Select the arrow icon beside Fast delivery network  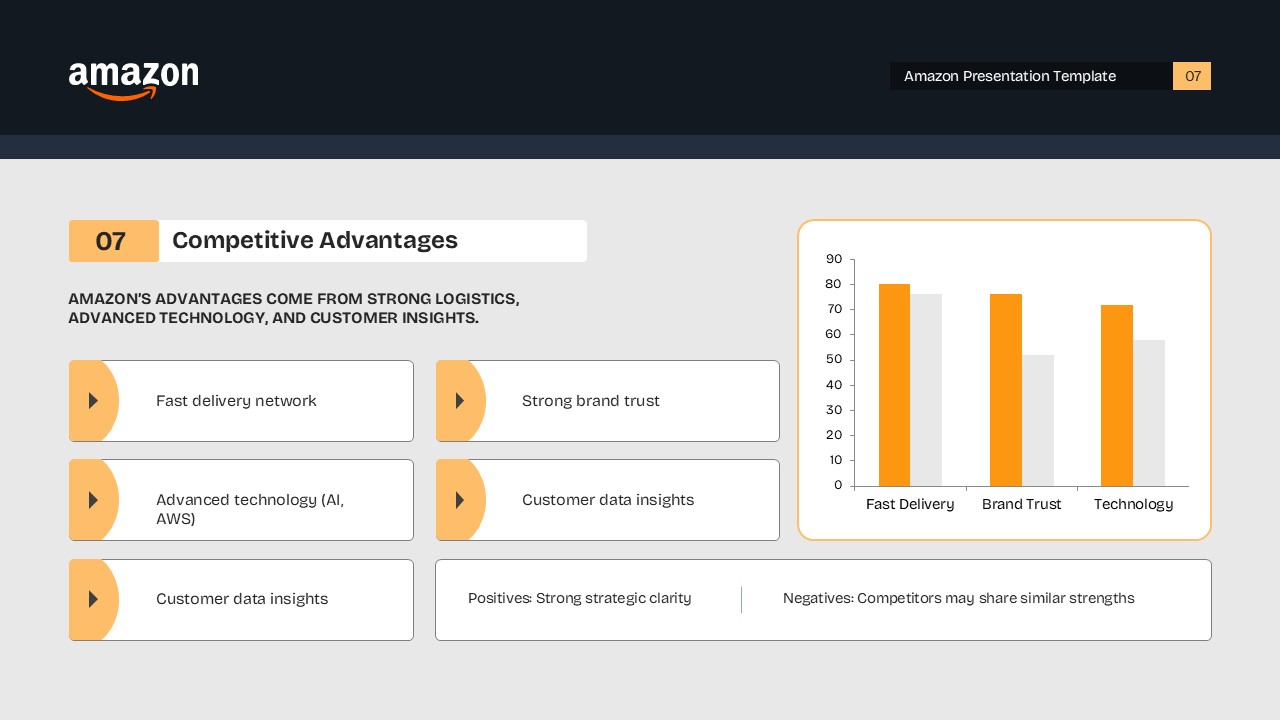click(x=94, y=401)
